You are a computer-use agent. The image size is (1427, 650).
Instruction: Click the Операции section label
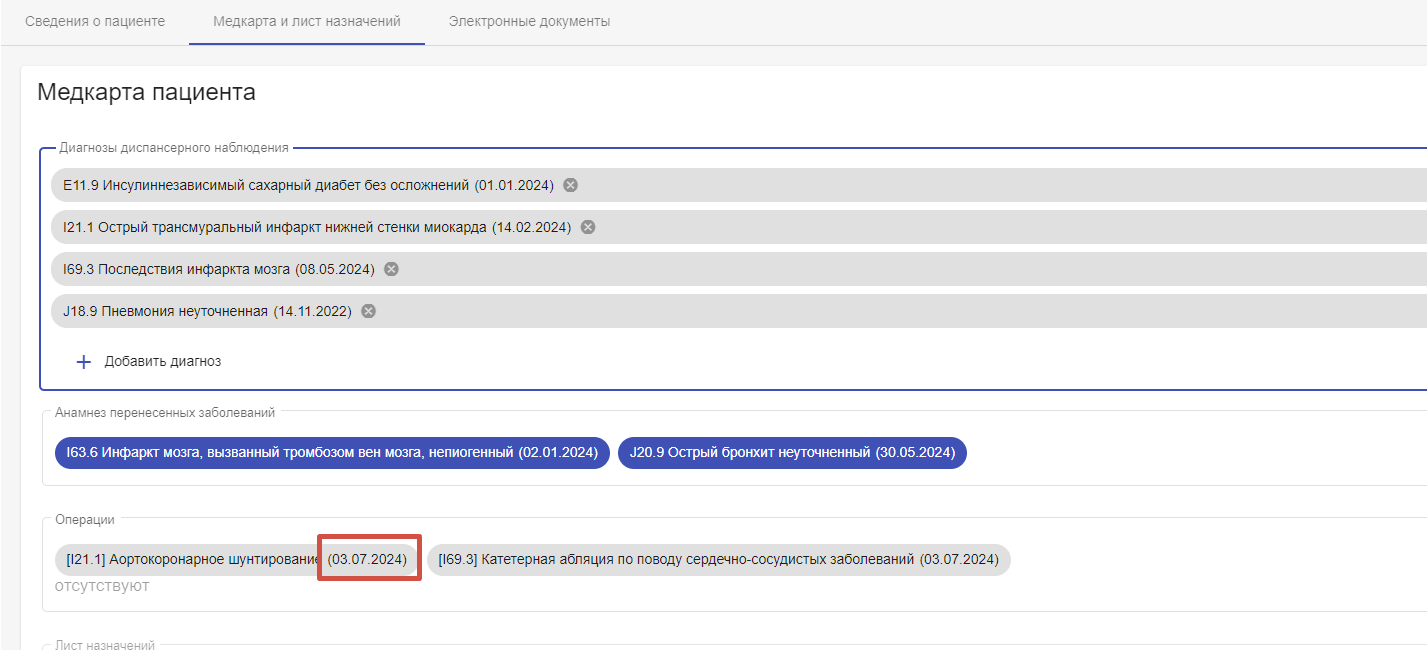tap(85, 520)
